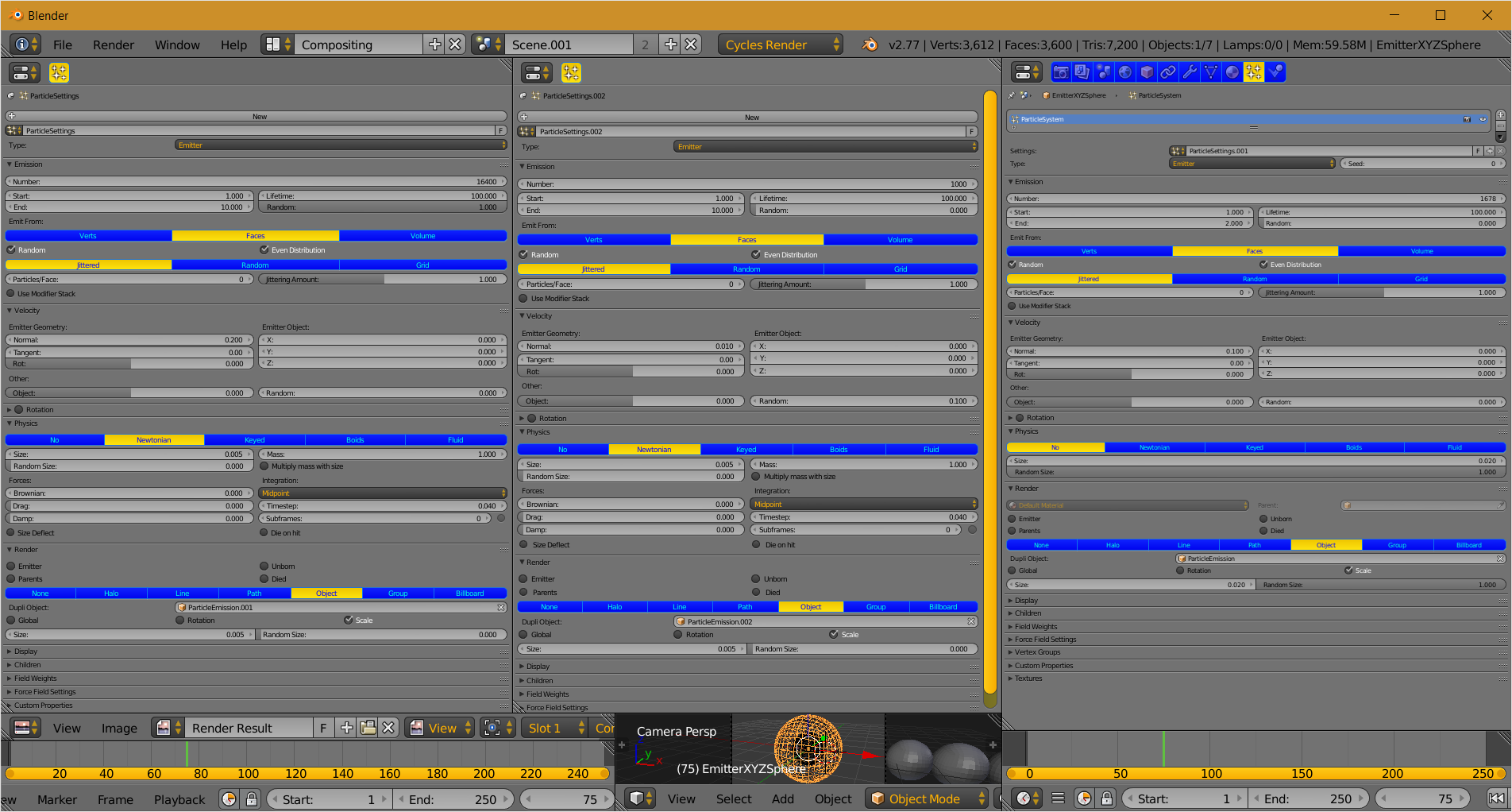
Task: Open the Window menu
Action: (x=177, y=45)
